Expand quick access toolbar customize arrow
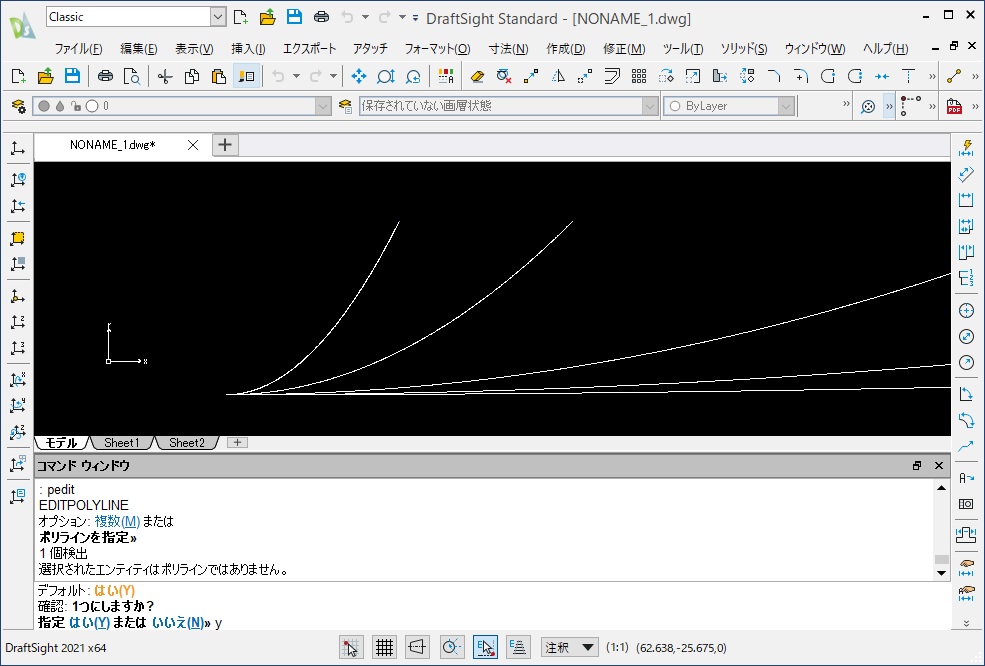Viewport: 985px width, 666px height. coord(415,18)
